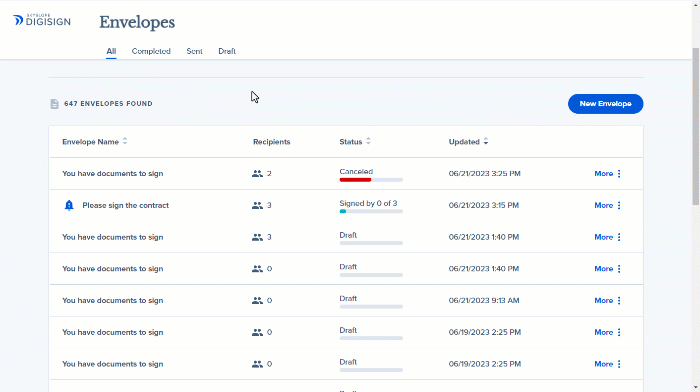Image resolution: width=700 pixels, height=392 pixels.
Task: Click the 06/21/2023 3:15 PM date
Action: (x=483, y=205)
